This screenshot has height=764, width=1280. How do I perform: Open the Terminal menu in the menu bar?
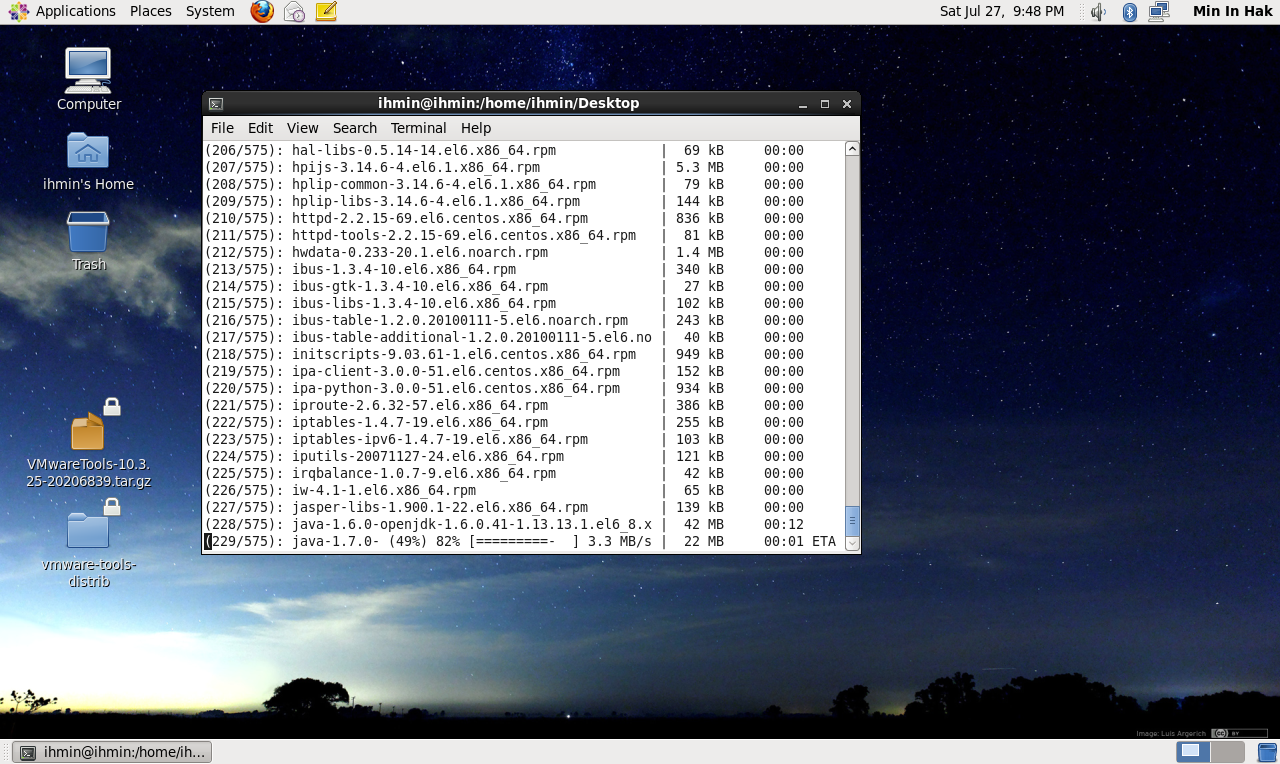click(x=418, y=128)
